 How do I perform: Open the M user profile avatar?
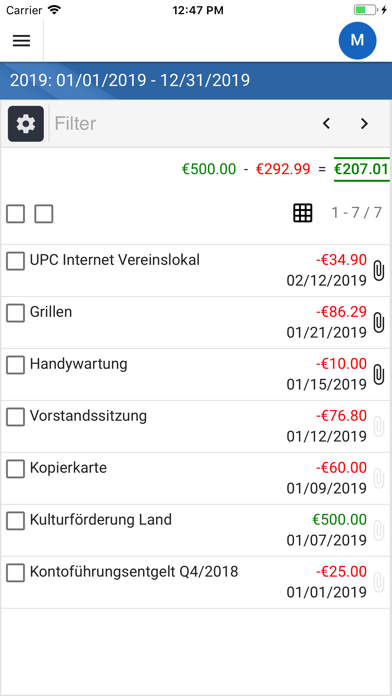[x=357, y=40]
